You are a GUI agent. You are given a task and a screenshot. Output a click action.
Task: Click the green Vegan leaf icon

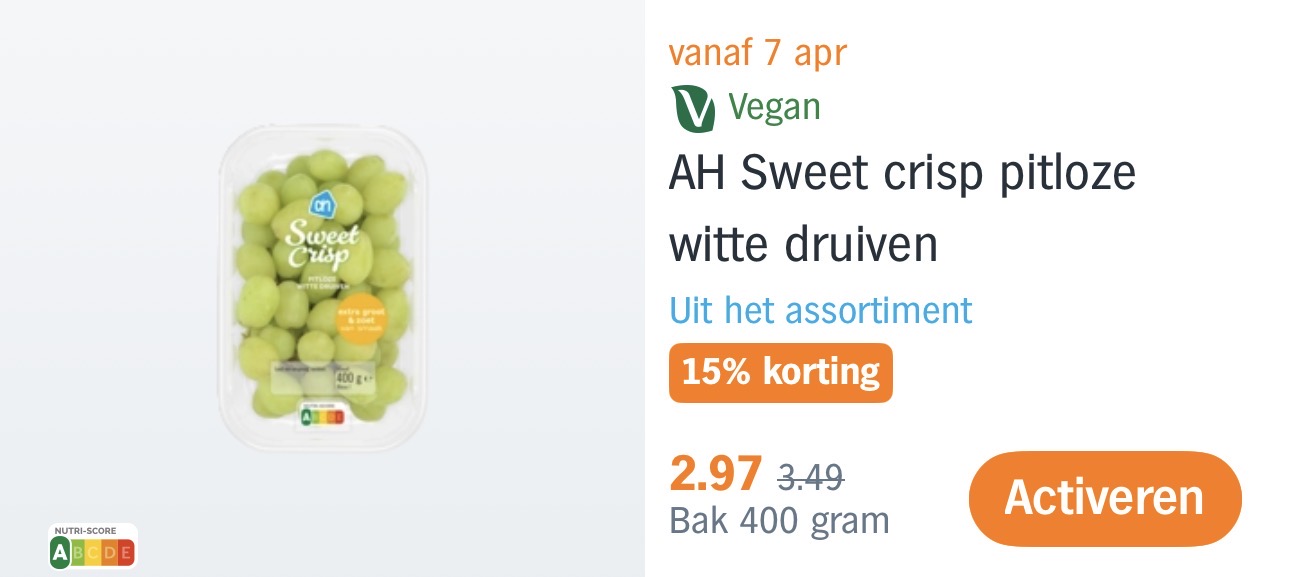(x=693, y=109)
